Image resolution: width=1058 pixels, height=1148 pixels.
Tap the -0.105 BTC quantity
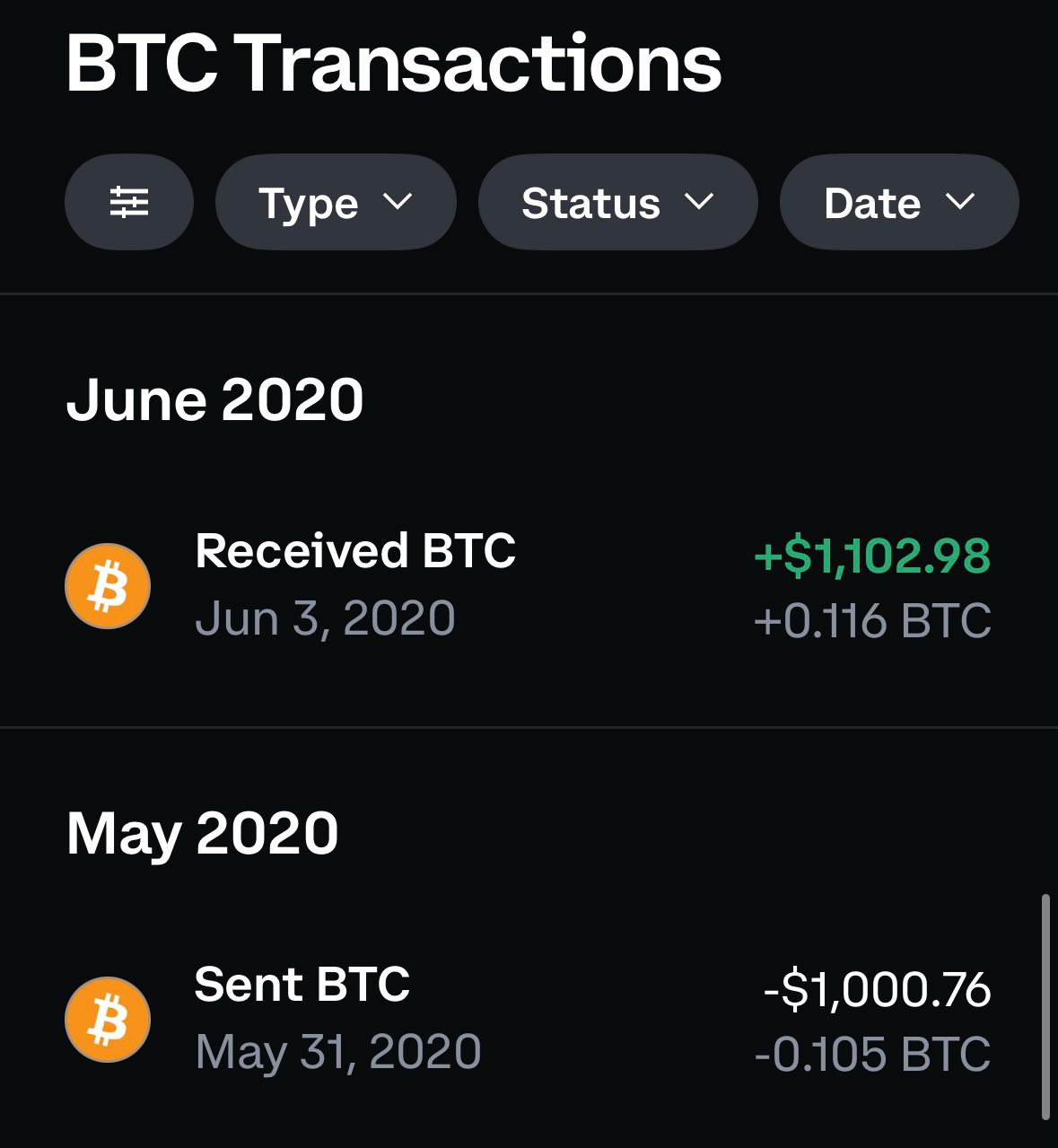pos(872,1055)
